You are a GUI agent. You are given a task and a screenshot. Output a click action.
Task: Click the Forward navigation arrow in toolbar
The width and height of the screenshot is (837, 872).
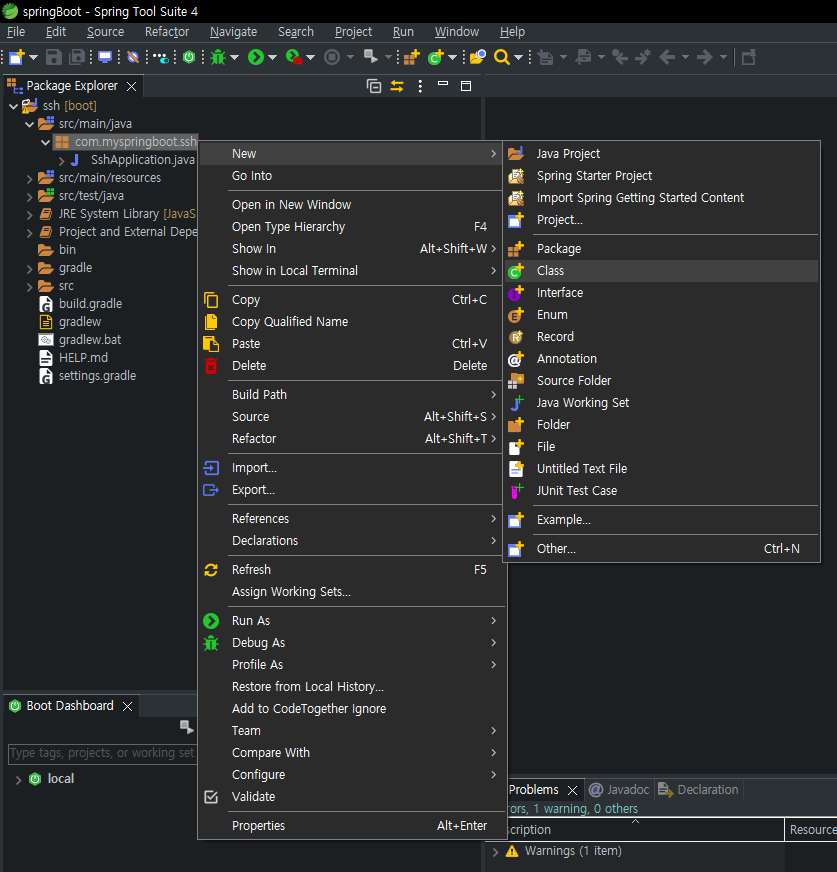[x=705, y=57]
